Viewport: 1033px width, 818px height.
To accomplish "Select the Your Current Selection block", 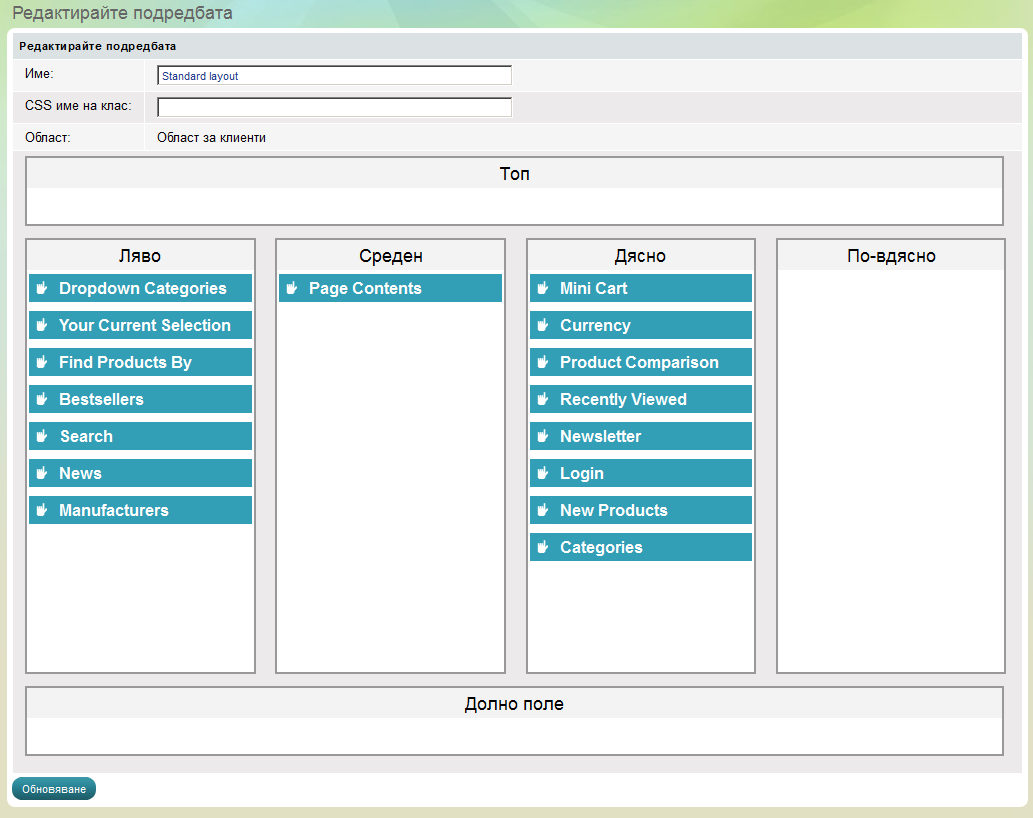I will tap(144, 325).
